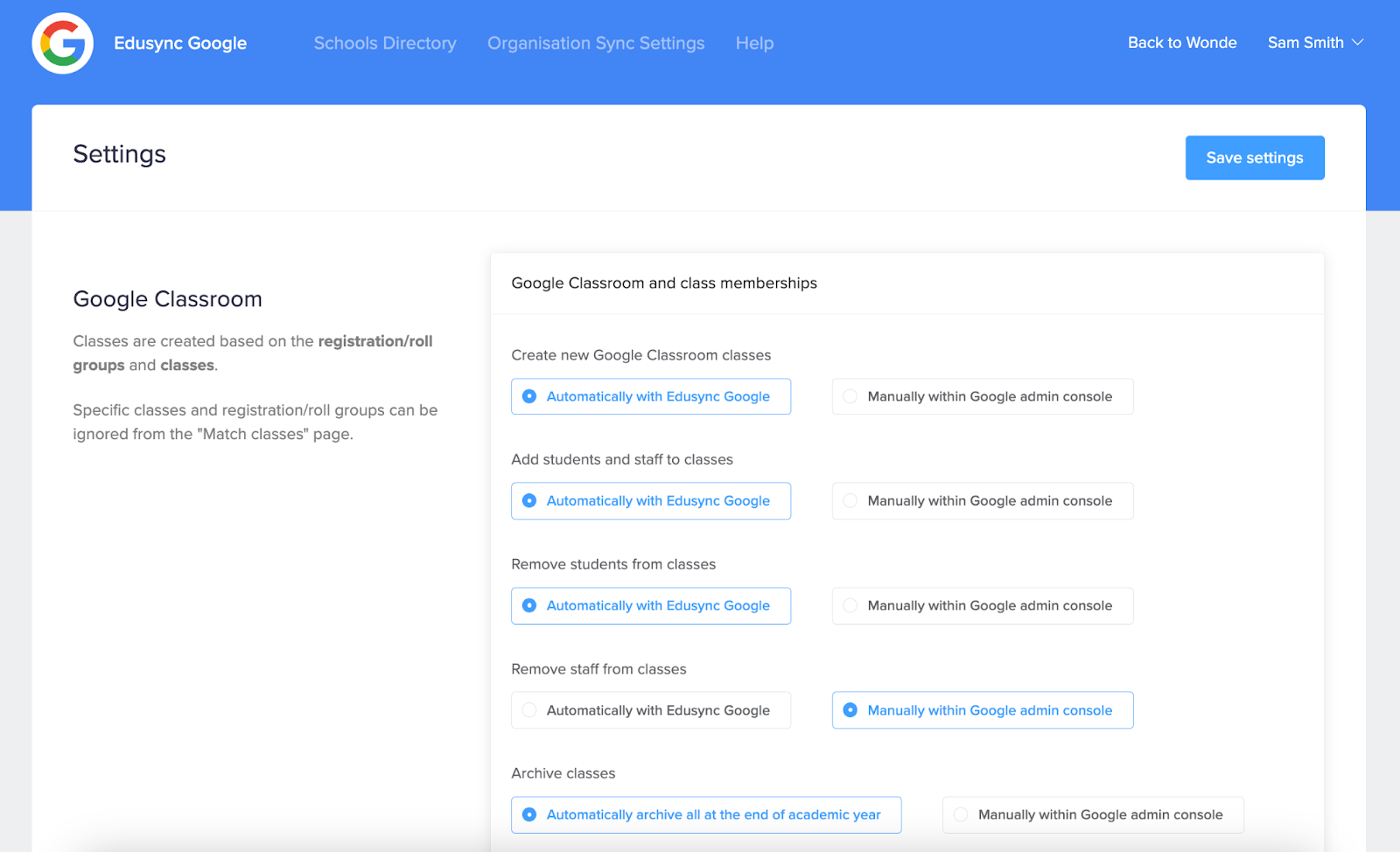Click Back to Wonde link
The width and height of the screenshot is (1400, 852).
pyautogui.click(x=1182, y=43)
